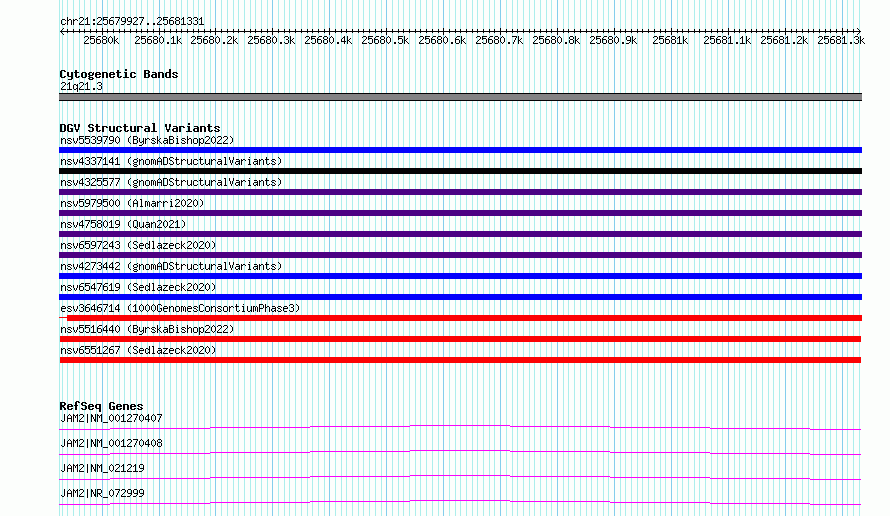Select nsv6551267 (Sedlazeck2020) label
The height and width of the screenshot is (516, 890).
coord(138,350)
